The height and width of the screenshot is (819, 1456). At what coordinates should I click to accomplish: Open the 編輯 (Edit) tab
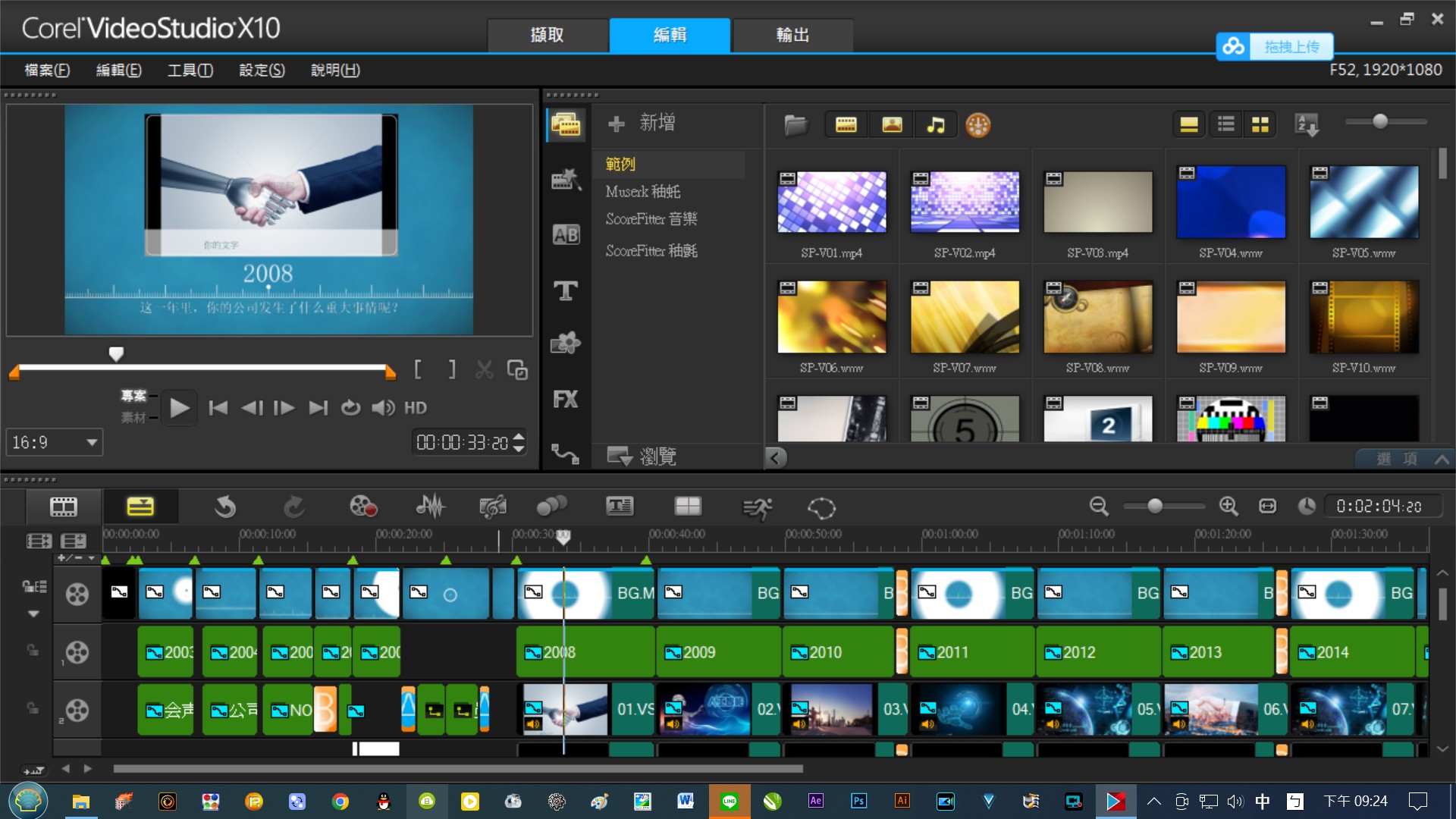670,35
